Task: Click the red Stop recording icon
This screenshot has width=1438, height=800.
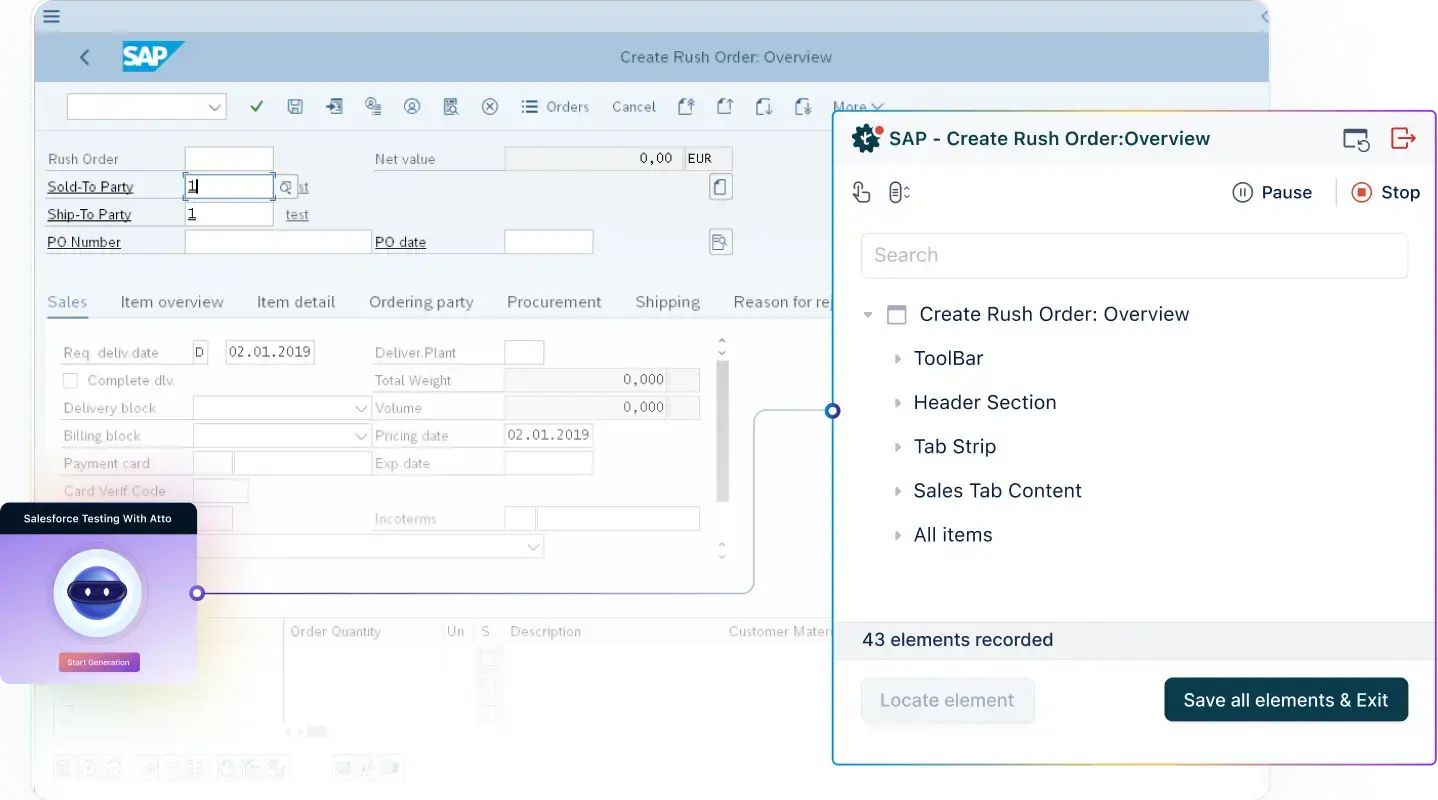Action: point(1361,192)
